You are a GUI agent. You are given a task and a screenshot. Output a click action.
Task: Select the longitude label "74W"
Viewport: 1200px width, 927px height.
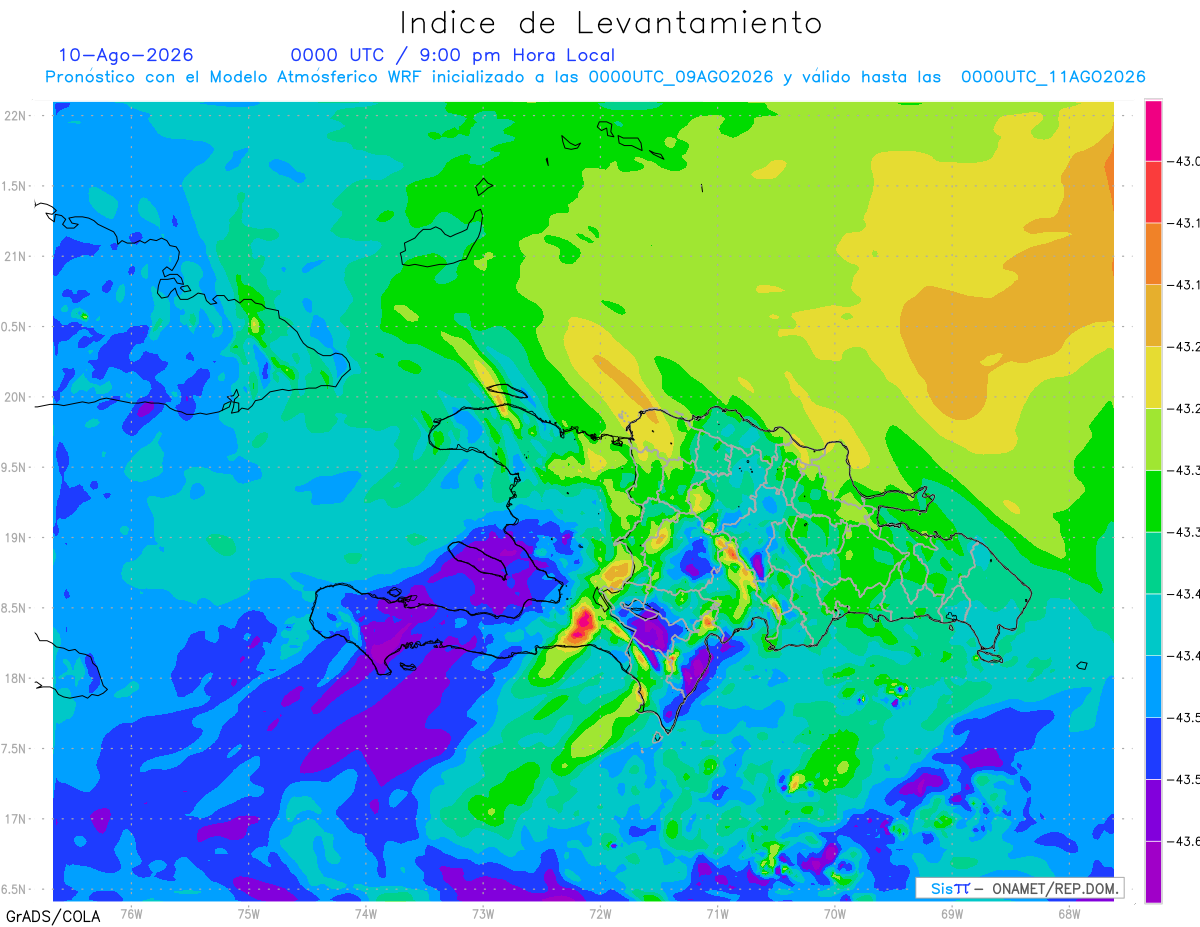coord(366,913)
